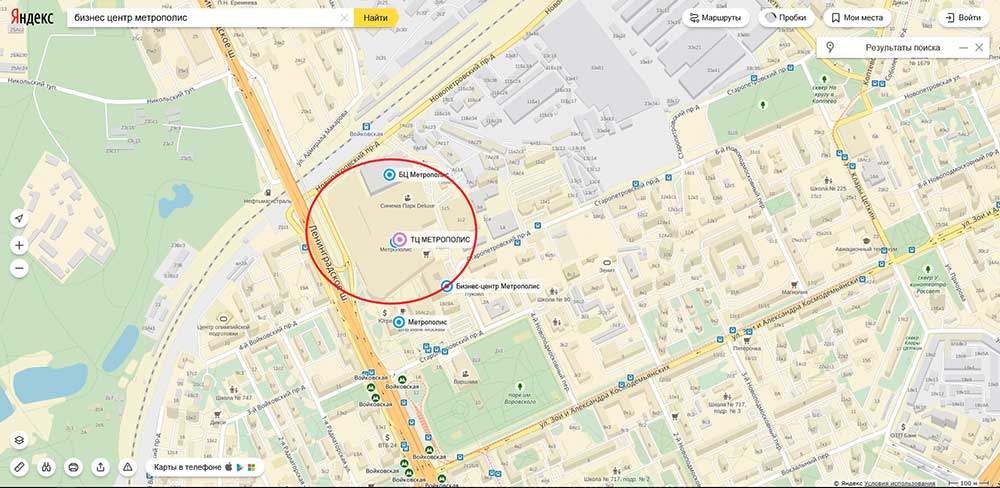Toggle the Пробки traffic layer

click(x=786, y=18)
